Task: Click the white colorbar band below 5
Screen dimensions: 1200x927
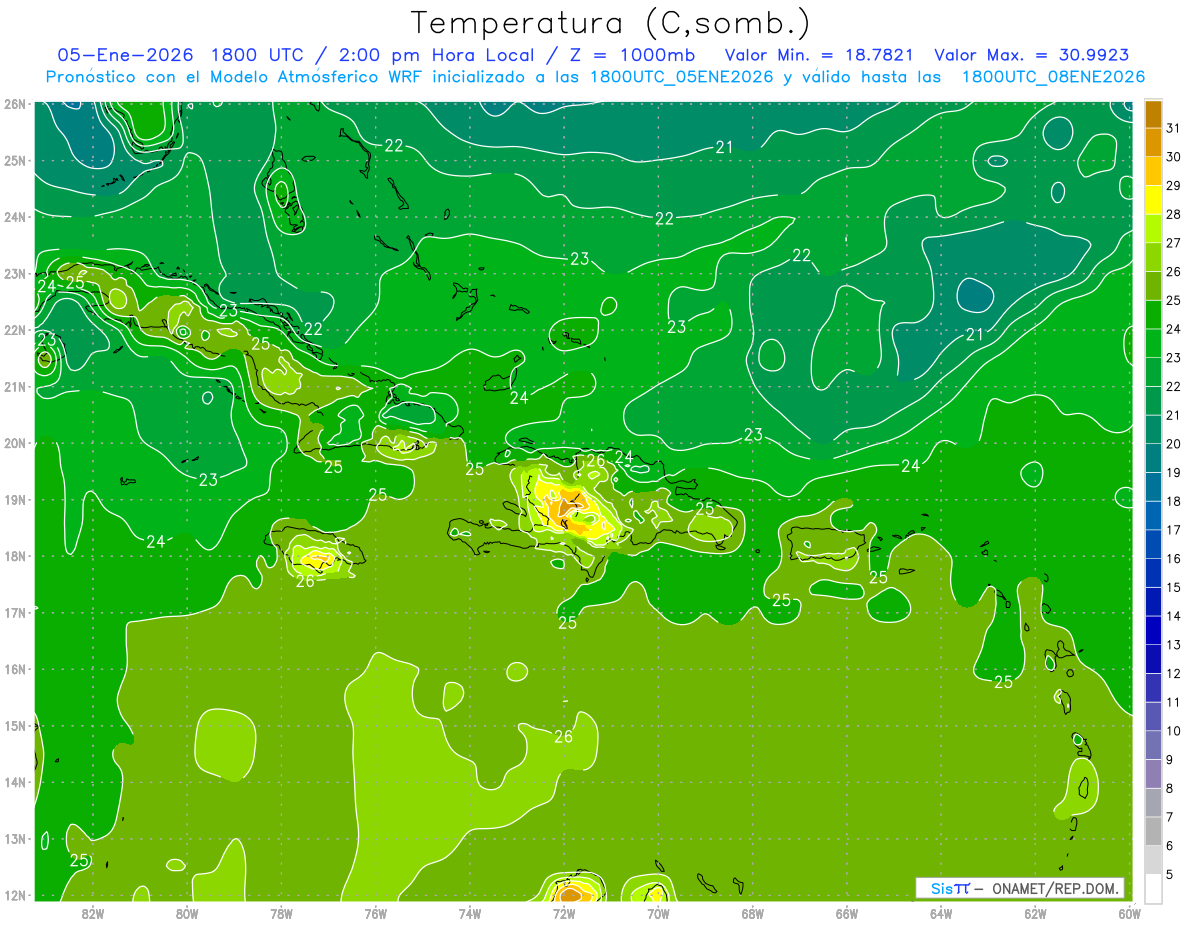Action: [1153, 888]
